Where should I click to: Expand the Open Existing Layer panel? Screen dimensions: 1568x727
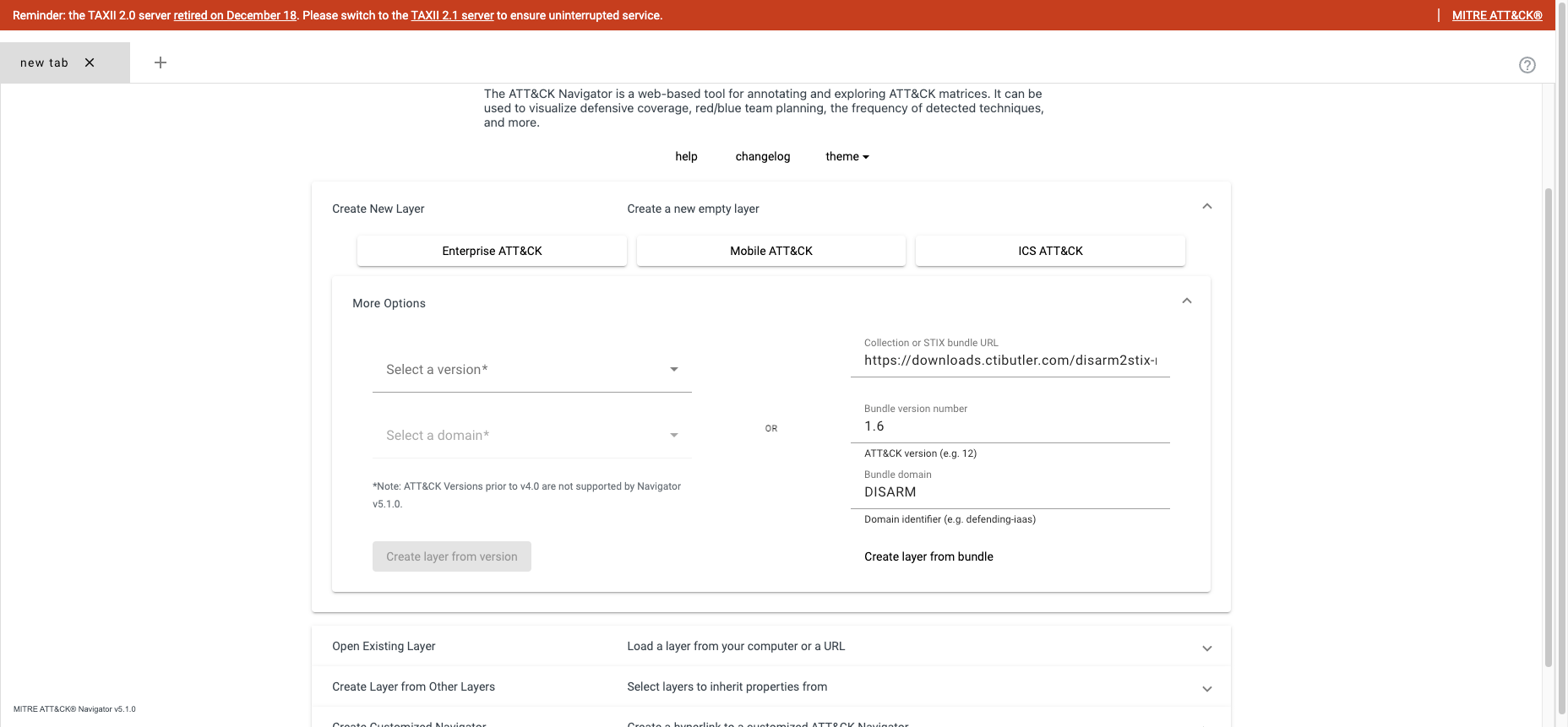(x=1206, y=648)
